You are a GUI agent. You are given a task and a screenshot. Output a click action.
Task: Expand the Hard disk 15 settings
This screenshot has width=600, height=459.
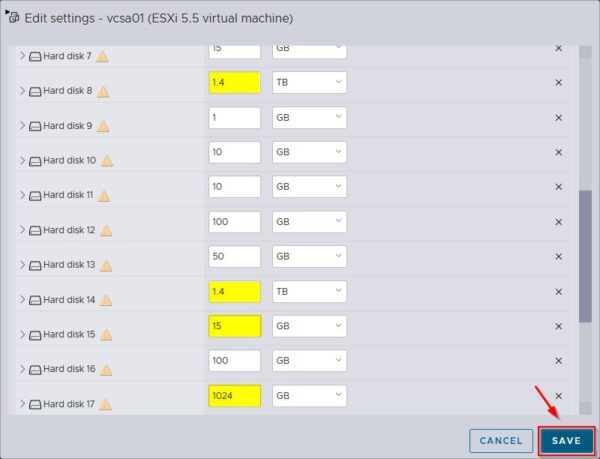click(x=22, y=334)
